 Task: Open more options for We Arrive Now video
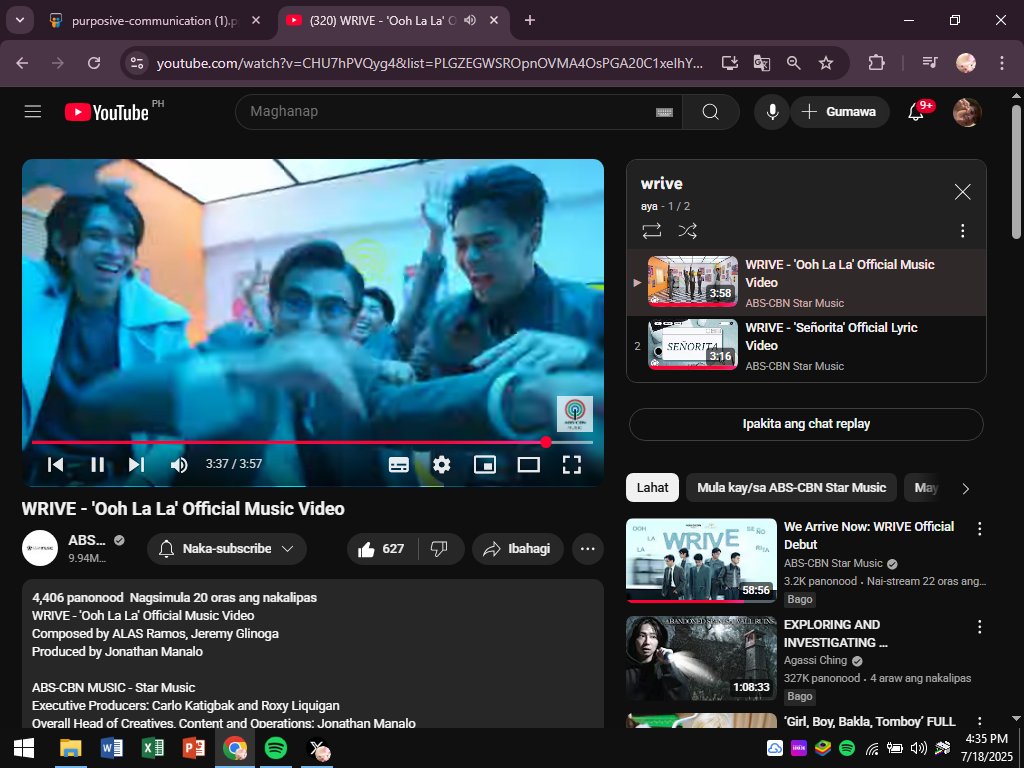[x=979, y=529]
